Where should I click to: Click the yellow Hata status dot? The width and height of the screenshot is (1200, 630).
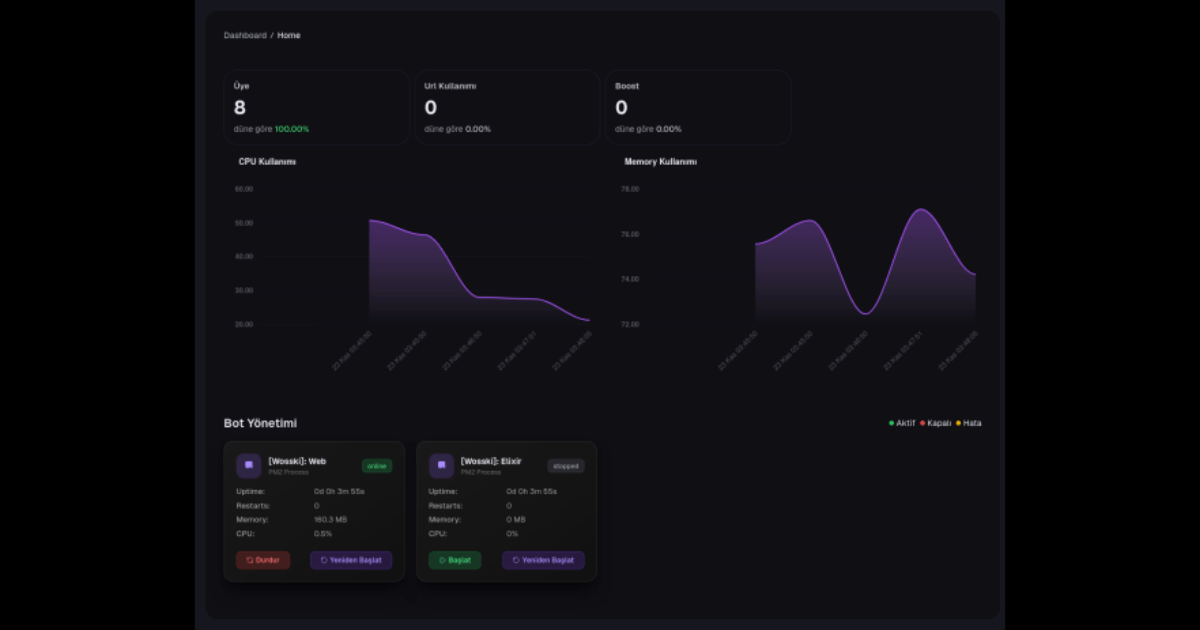coord(958,423)
